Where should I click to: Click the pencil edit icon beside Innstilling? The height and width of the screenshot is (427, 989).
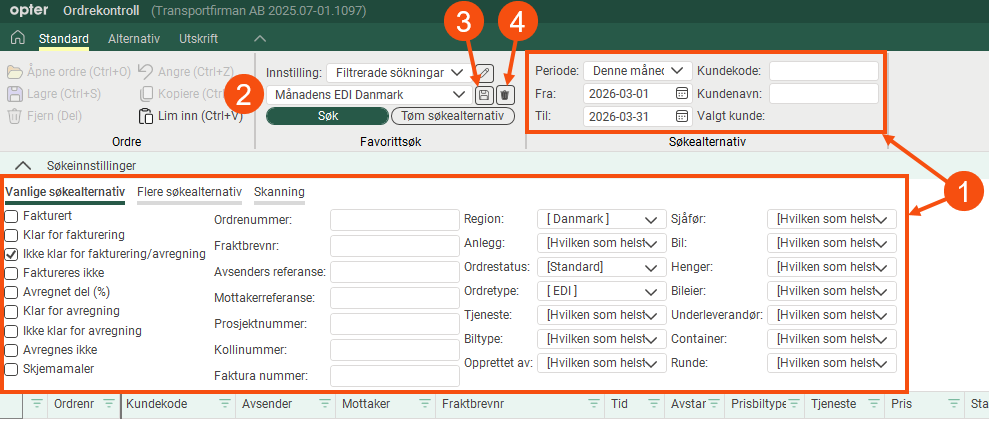point(485,72)
